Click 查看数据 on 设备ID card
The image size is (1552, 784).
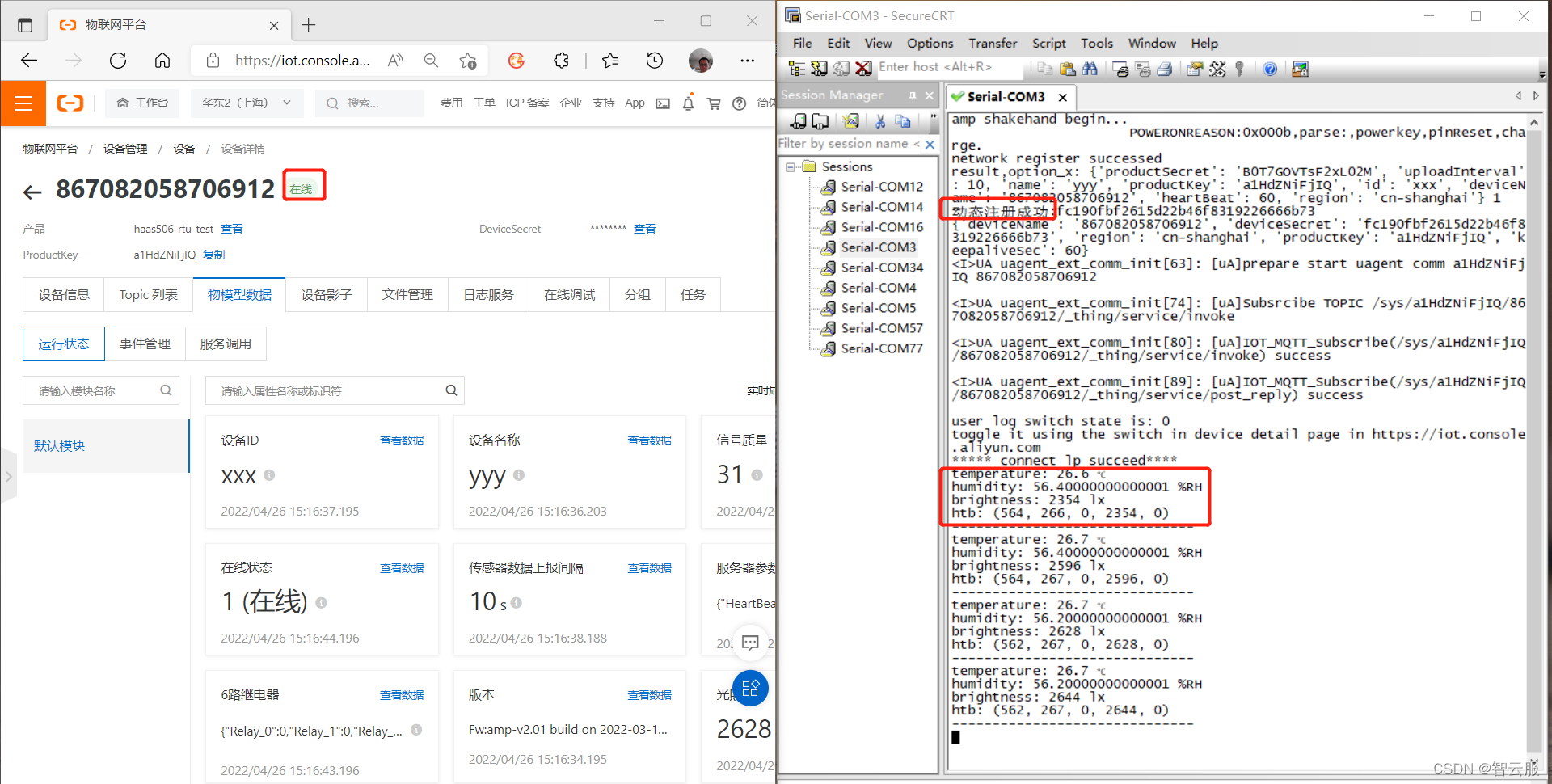click(402, 441)
